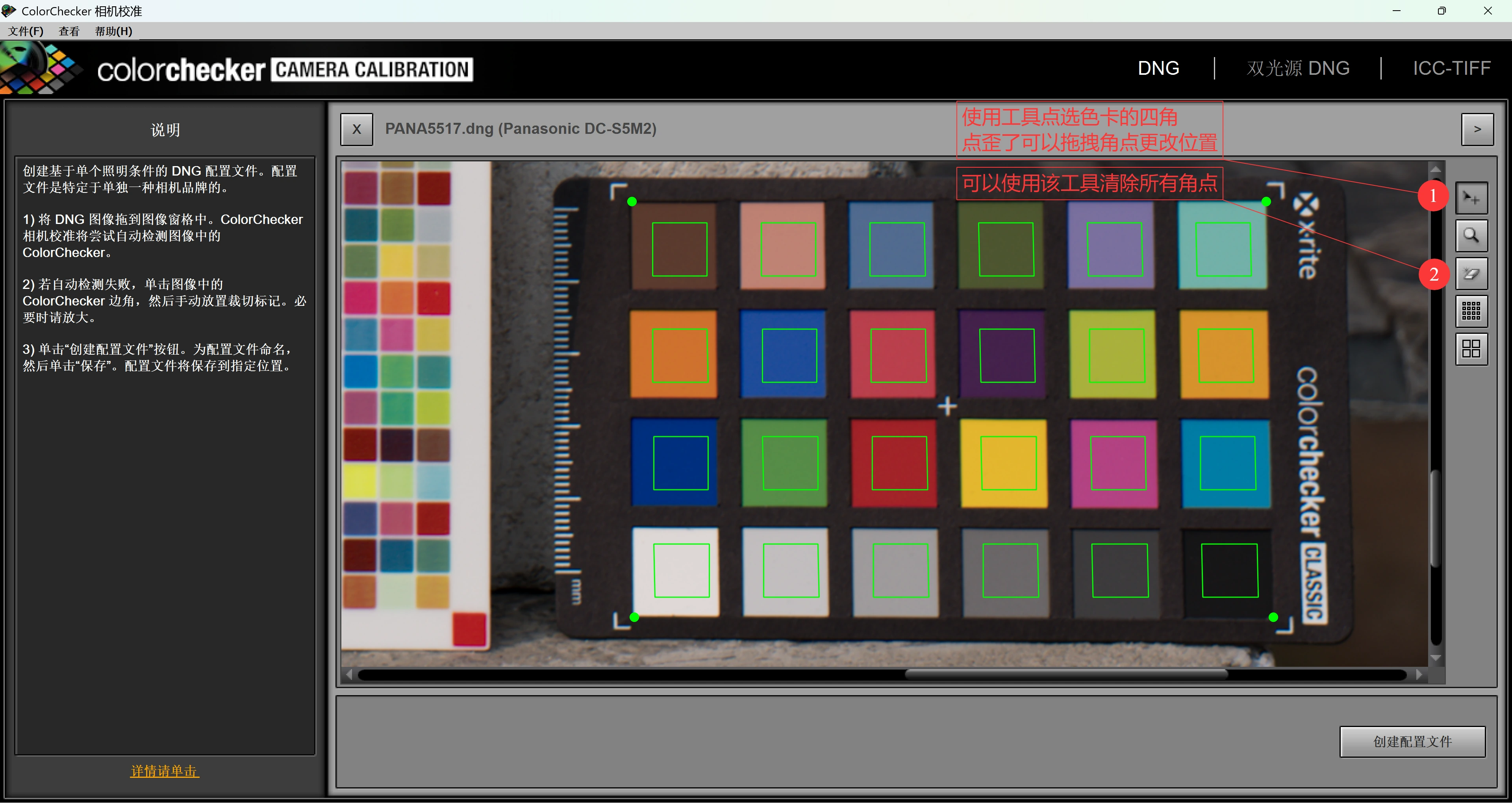Screen dimensions: 1512x803
Task: Click the eraser tool to clear corners
Action: [x=1471, y=274]
